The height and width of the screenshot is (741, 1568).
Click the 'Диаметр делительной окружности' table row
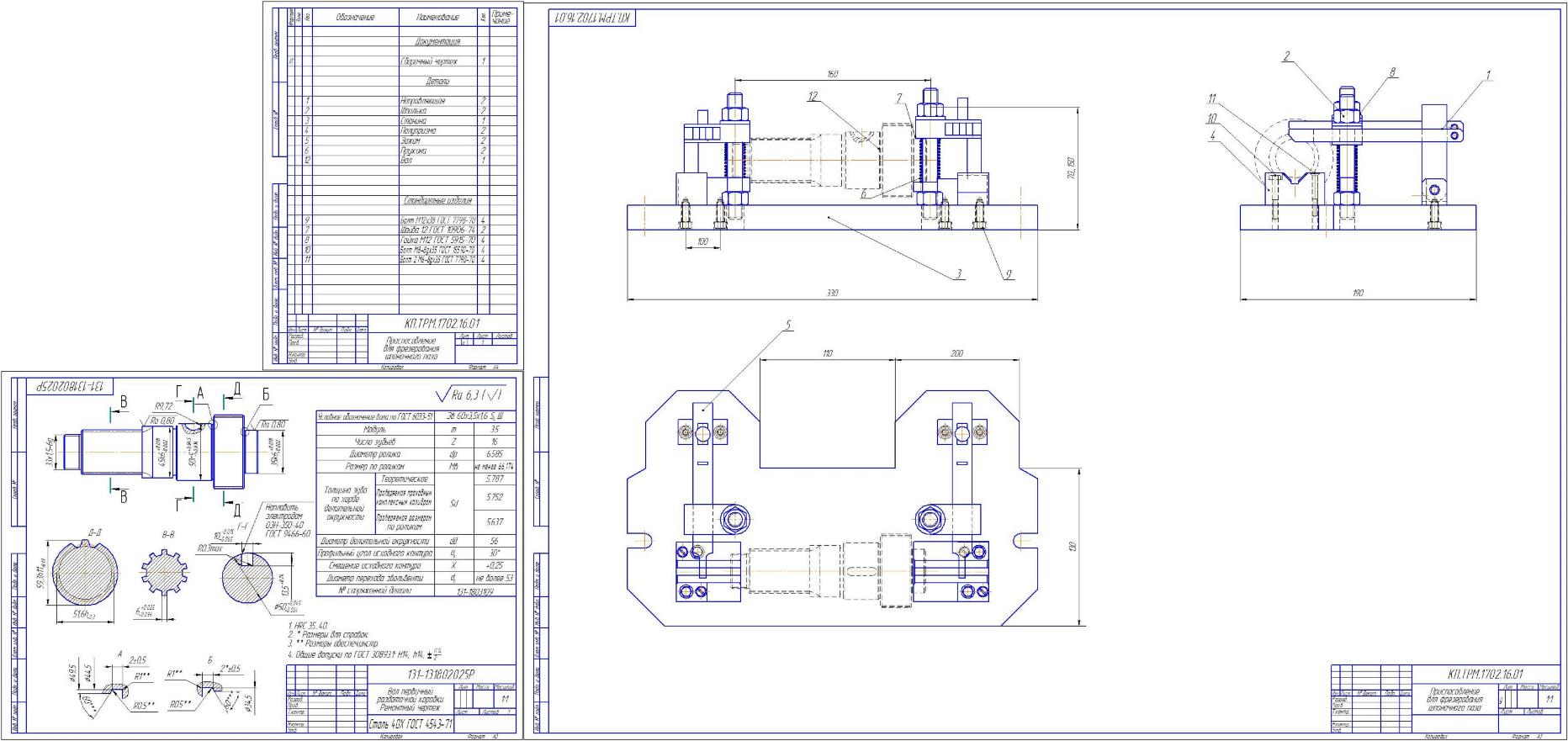coord(415,541)
